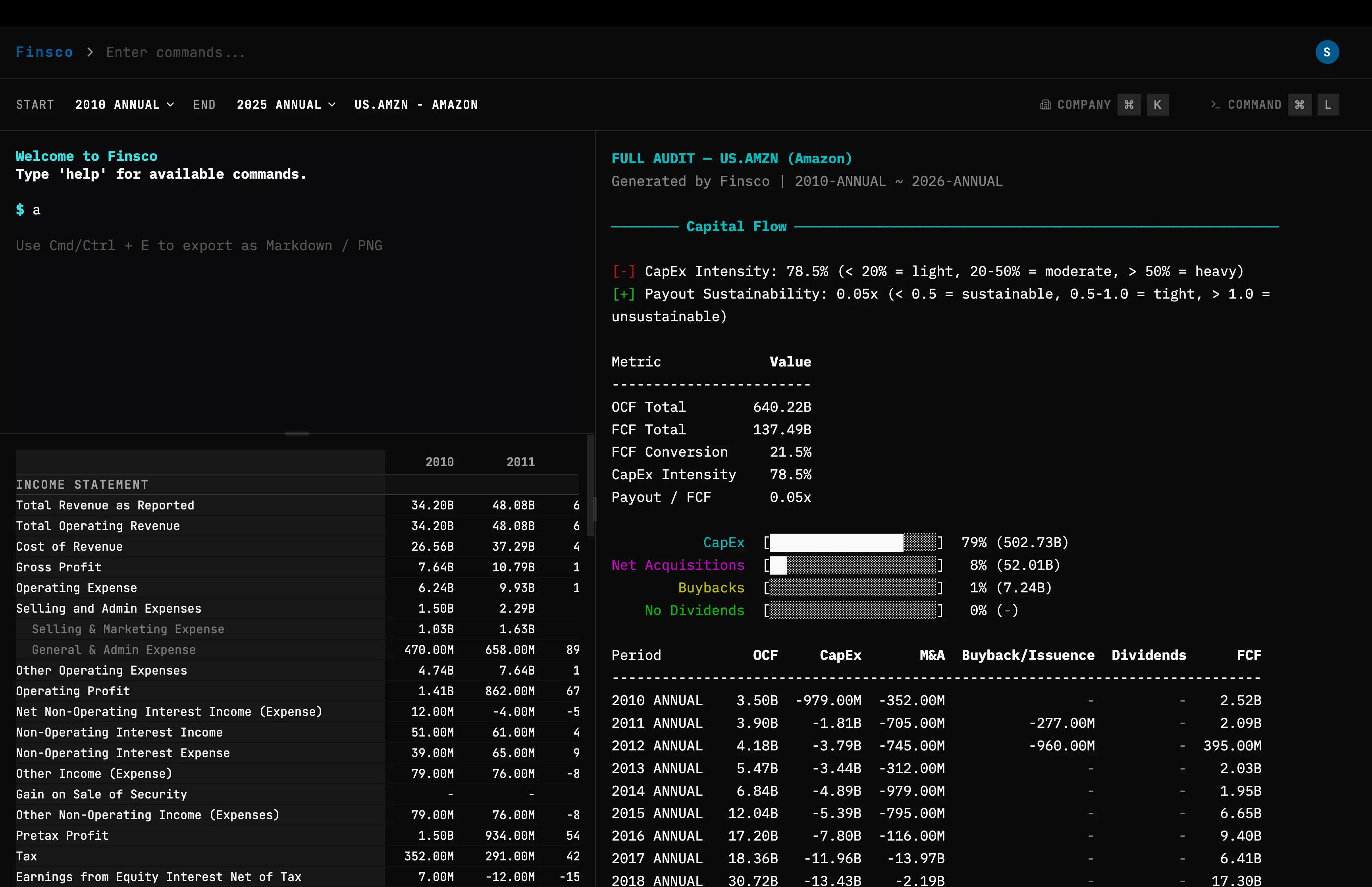The image size is (1372, 887).
Task: Click the Pretax Profit row label
Action: (x=62, y=836)
